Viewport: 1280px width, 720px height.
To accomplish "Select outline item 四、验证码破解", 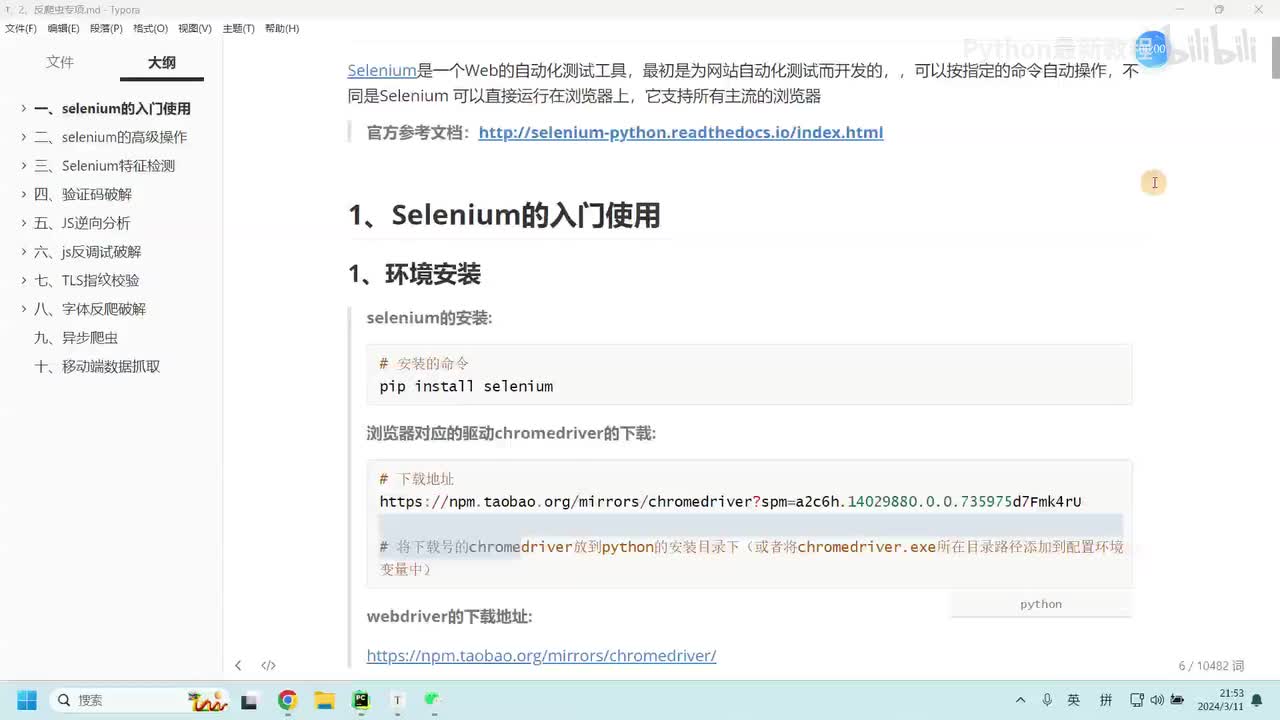I will tap(83, 194).
